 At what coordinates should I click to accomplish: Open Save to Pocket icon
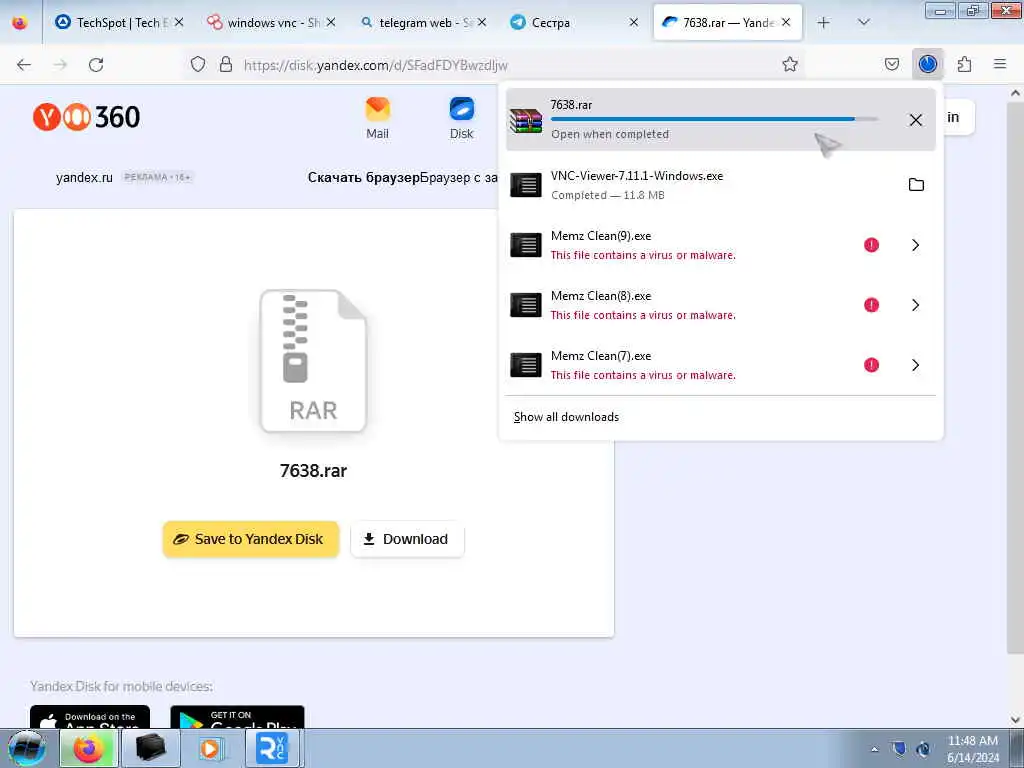pos(892,64)
